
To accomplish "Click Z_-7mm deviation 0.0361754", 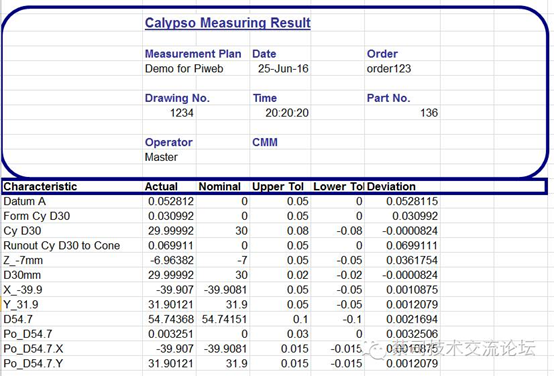I will point(412,260).
